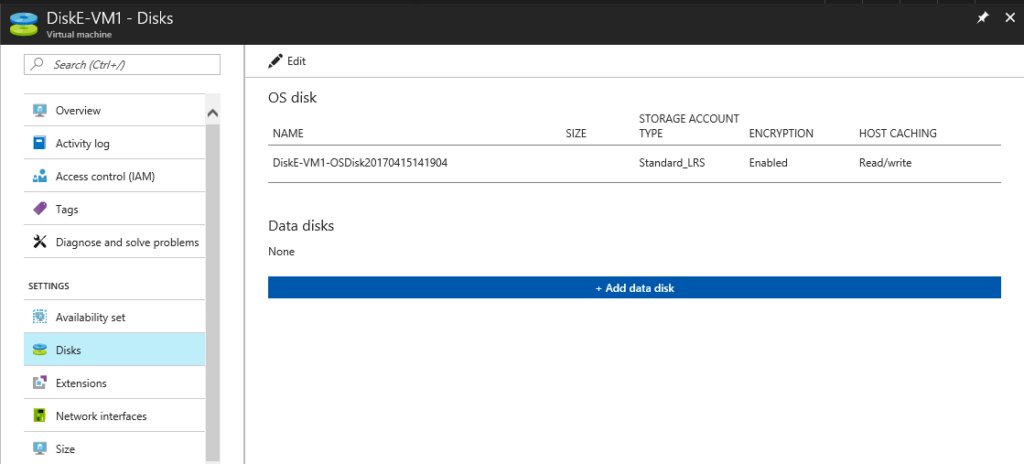Click the Read/write host caching value

coord(885,163)
